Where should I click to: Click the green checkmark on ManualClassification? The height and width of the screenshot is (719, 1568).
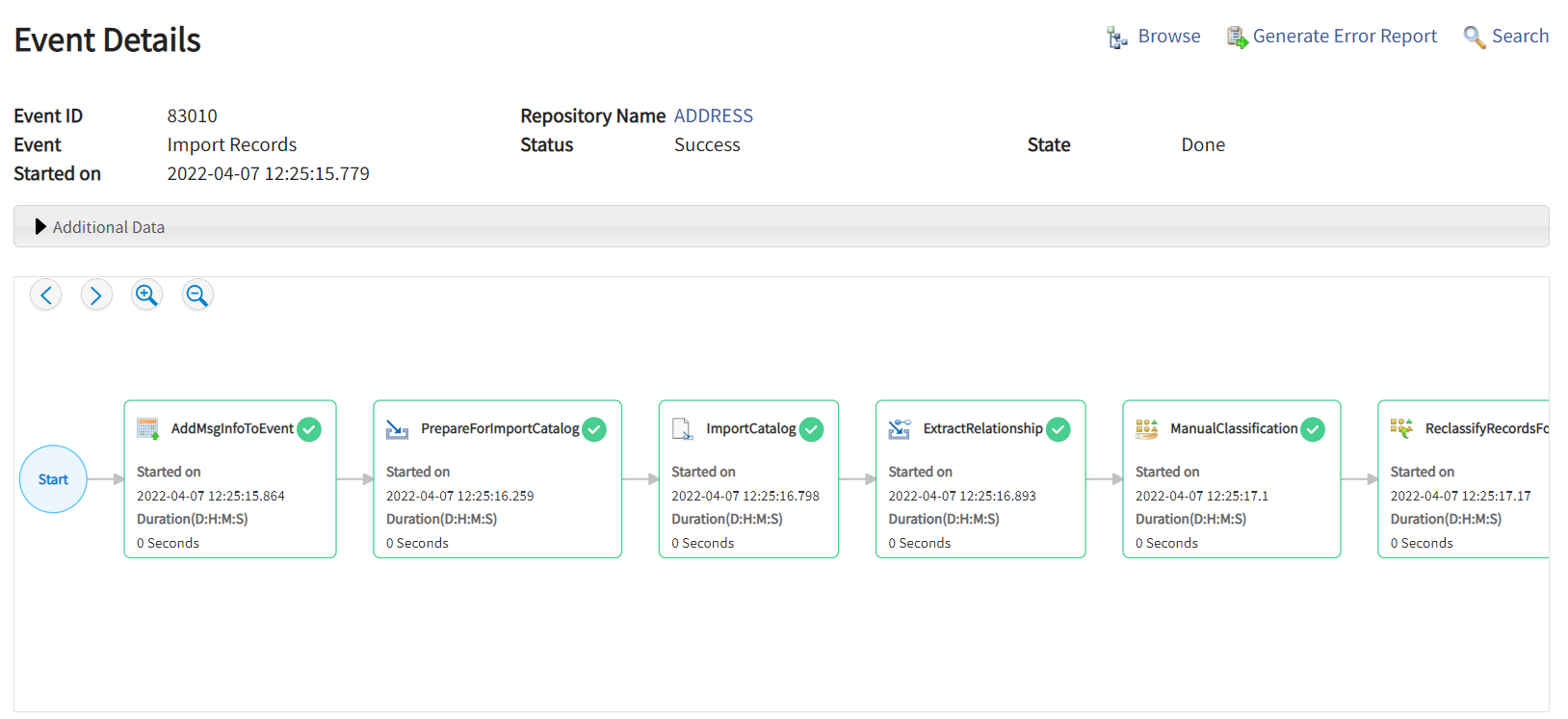pyautogui.click(x=1313, y=429)
